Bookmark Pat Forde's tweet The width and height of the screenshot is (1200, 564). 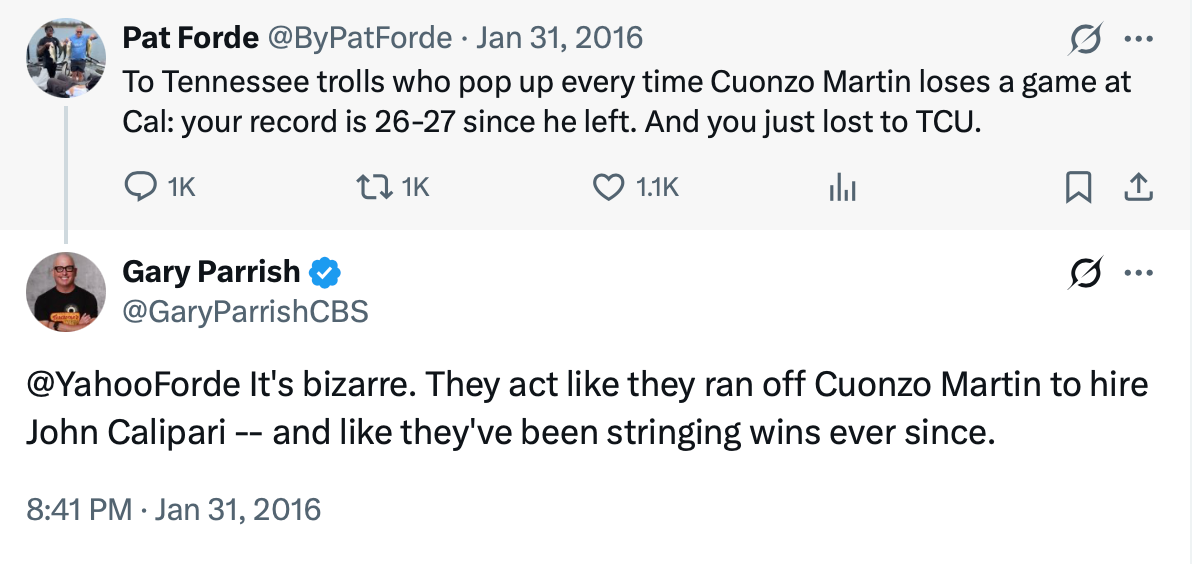click(x=1078, y=187)
